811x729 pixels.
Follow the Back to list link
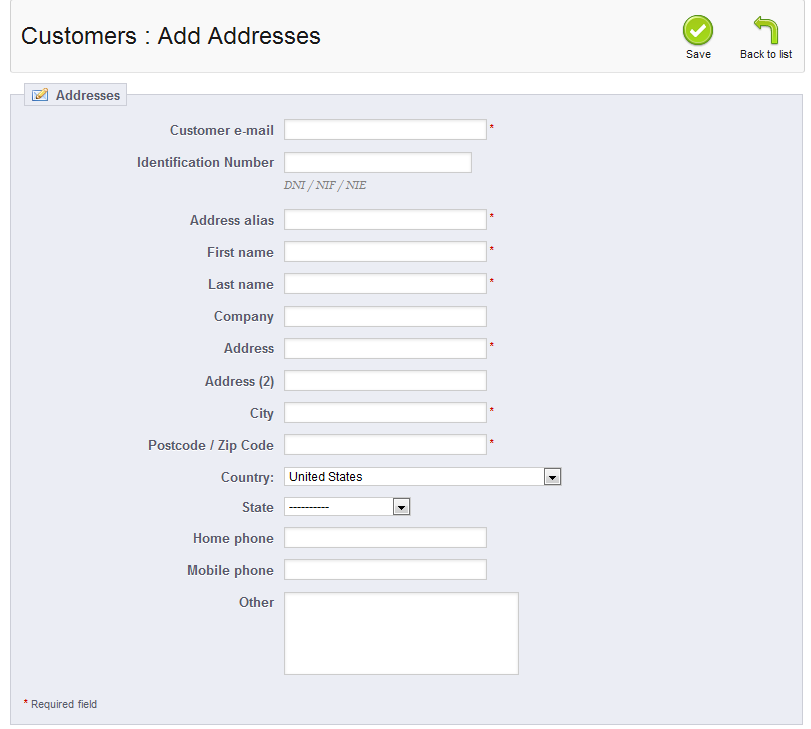[x=766, y=54]
